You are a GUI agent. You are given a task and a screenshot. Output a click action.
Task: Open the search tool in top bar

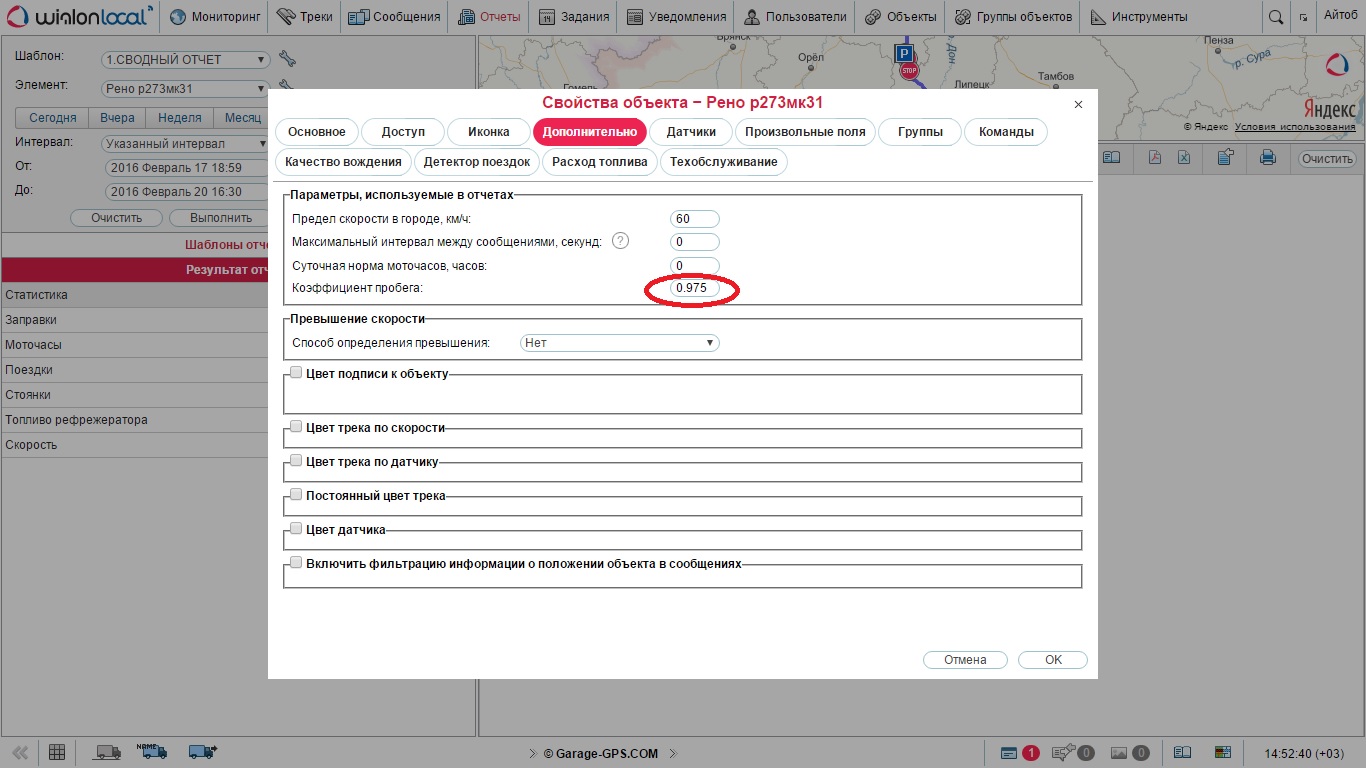tap(1275, 17)
